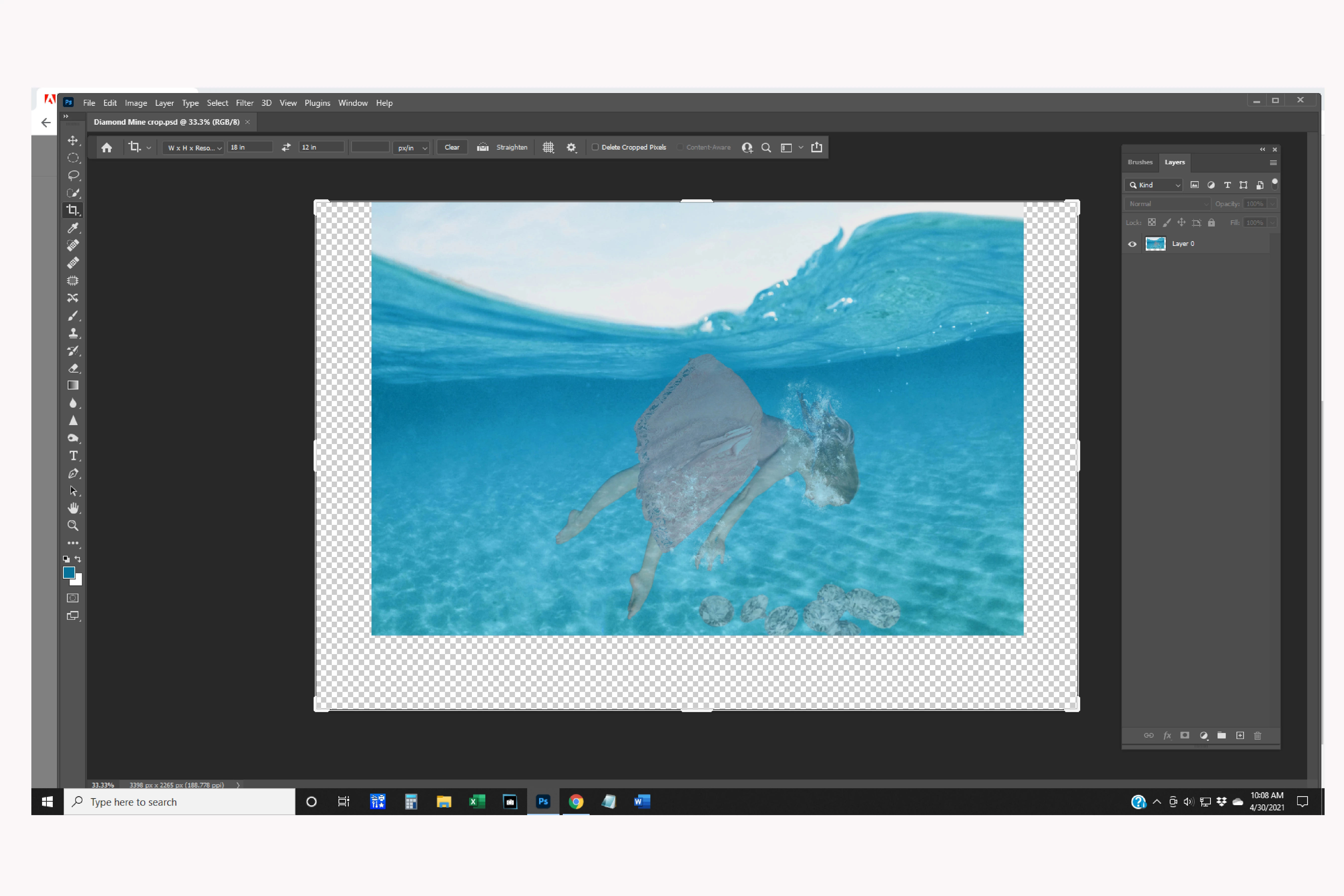Click the Clear button
The image size is (1344, 896).
[x=451, y=147]
